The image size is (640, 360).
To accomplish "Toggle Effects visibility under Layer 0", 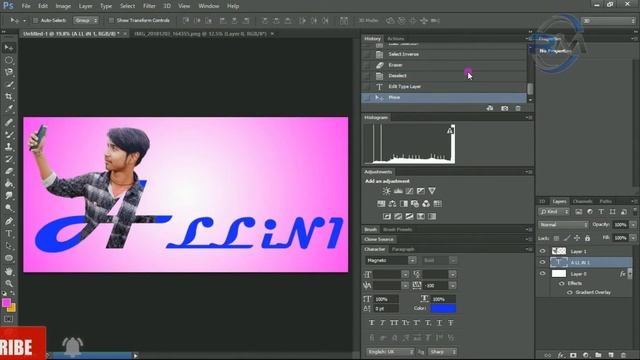I will (562, 283).
